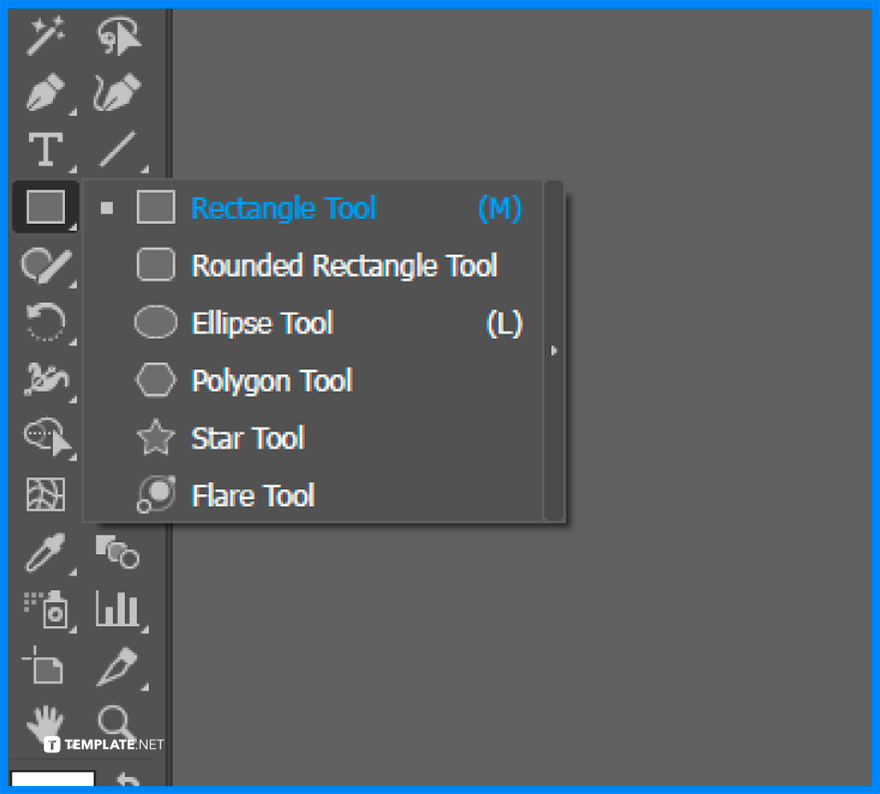Viewport: 880px width, 794px height.
Task: Select the Column Graph tool
Action: coord(118,608)
